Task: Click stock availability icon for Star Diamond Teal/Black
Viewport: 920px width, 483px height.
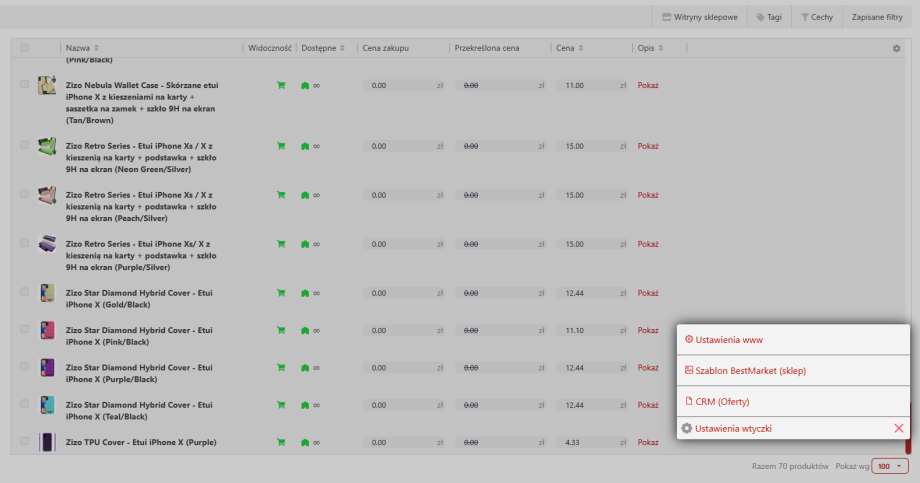Action: 305,406
